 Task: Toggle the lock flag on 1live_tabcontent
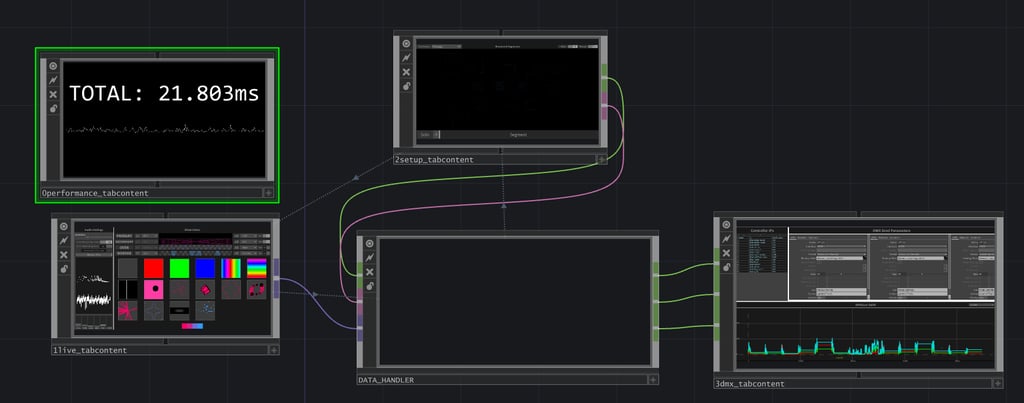[64, 269]
